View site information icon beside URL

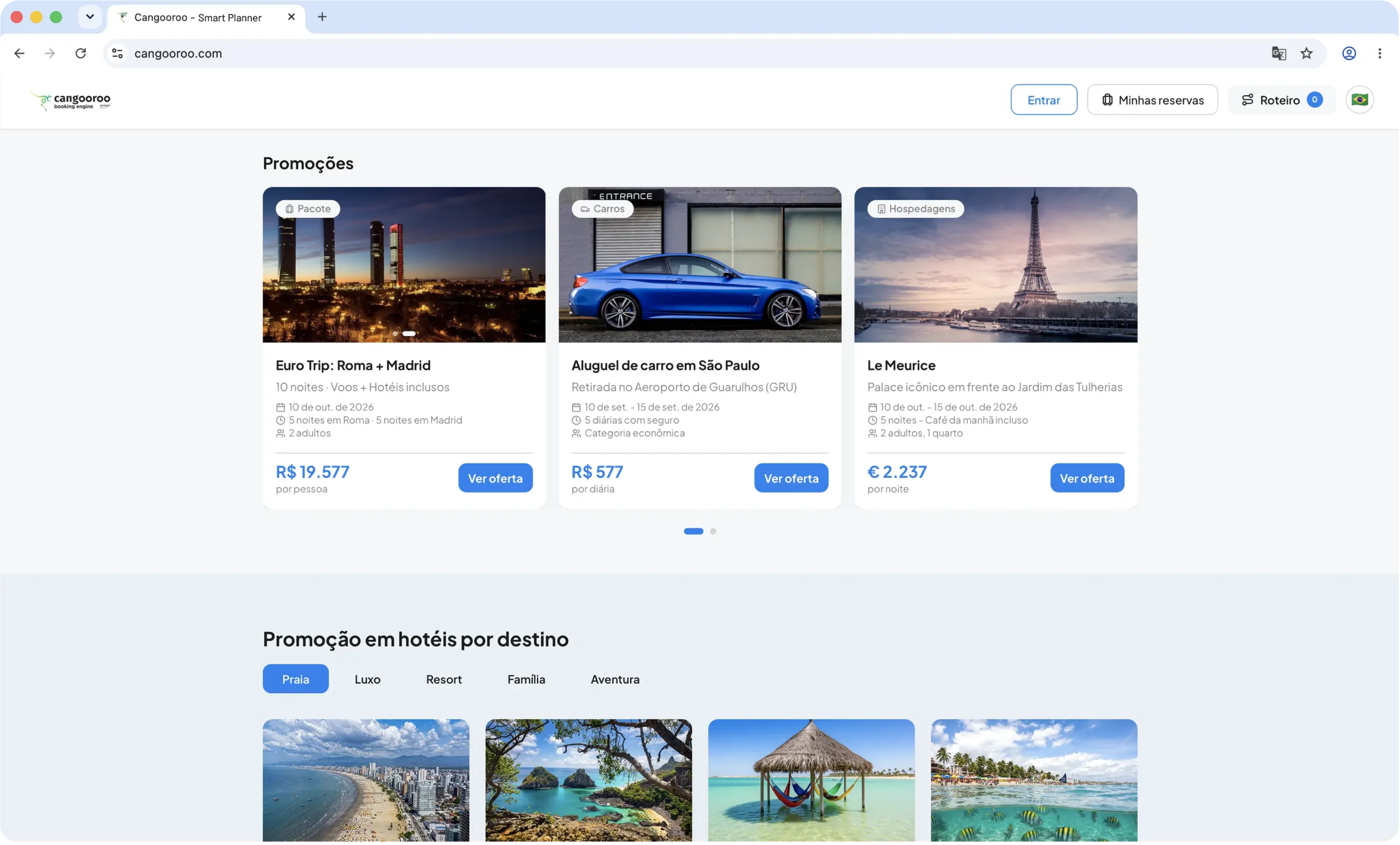(x=118, y=54)
